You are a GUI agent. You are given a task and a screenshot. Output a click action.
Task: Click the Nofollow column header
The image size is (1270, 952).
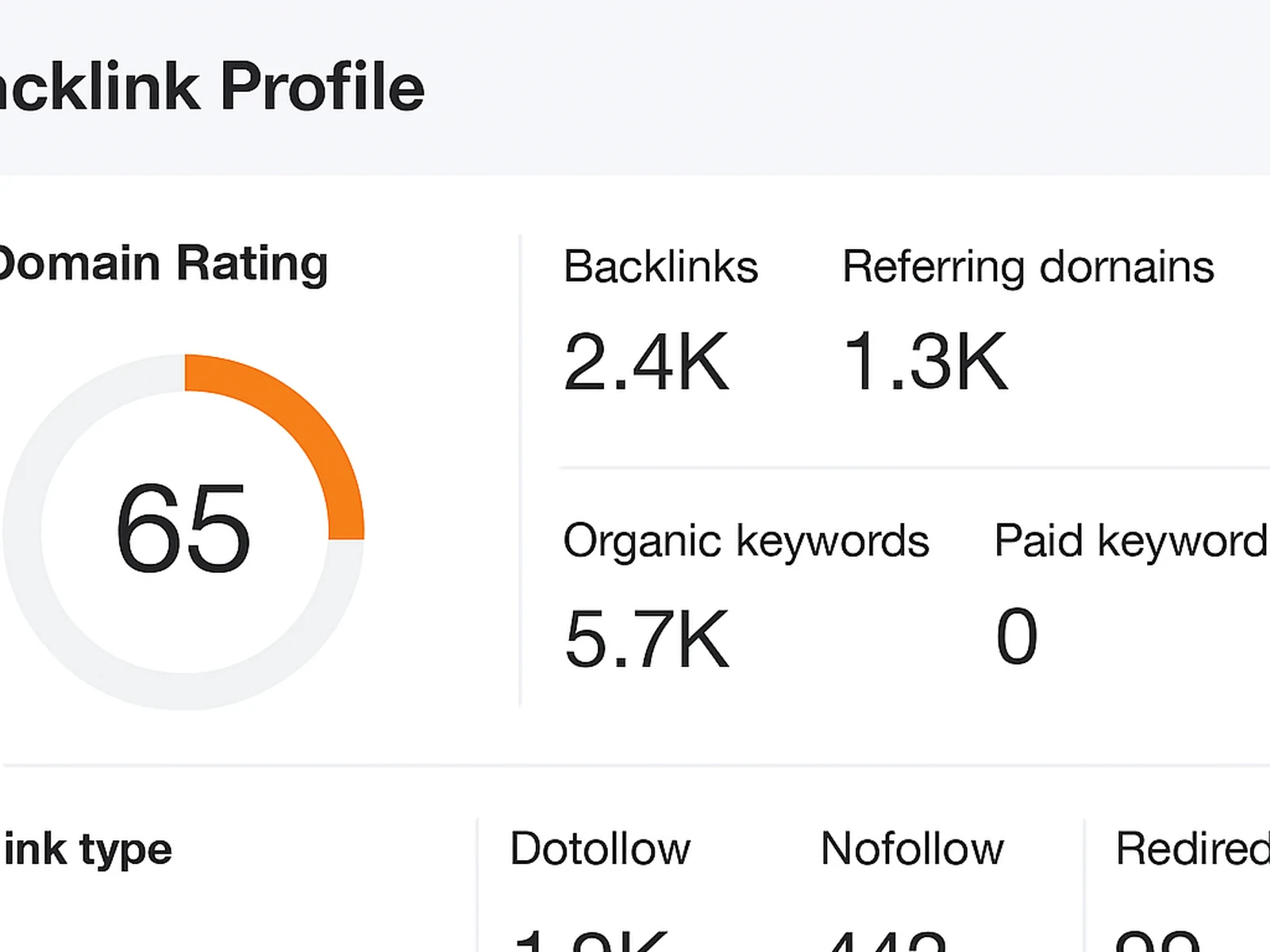pos(913,849)
